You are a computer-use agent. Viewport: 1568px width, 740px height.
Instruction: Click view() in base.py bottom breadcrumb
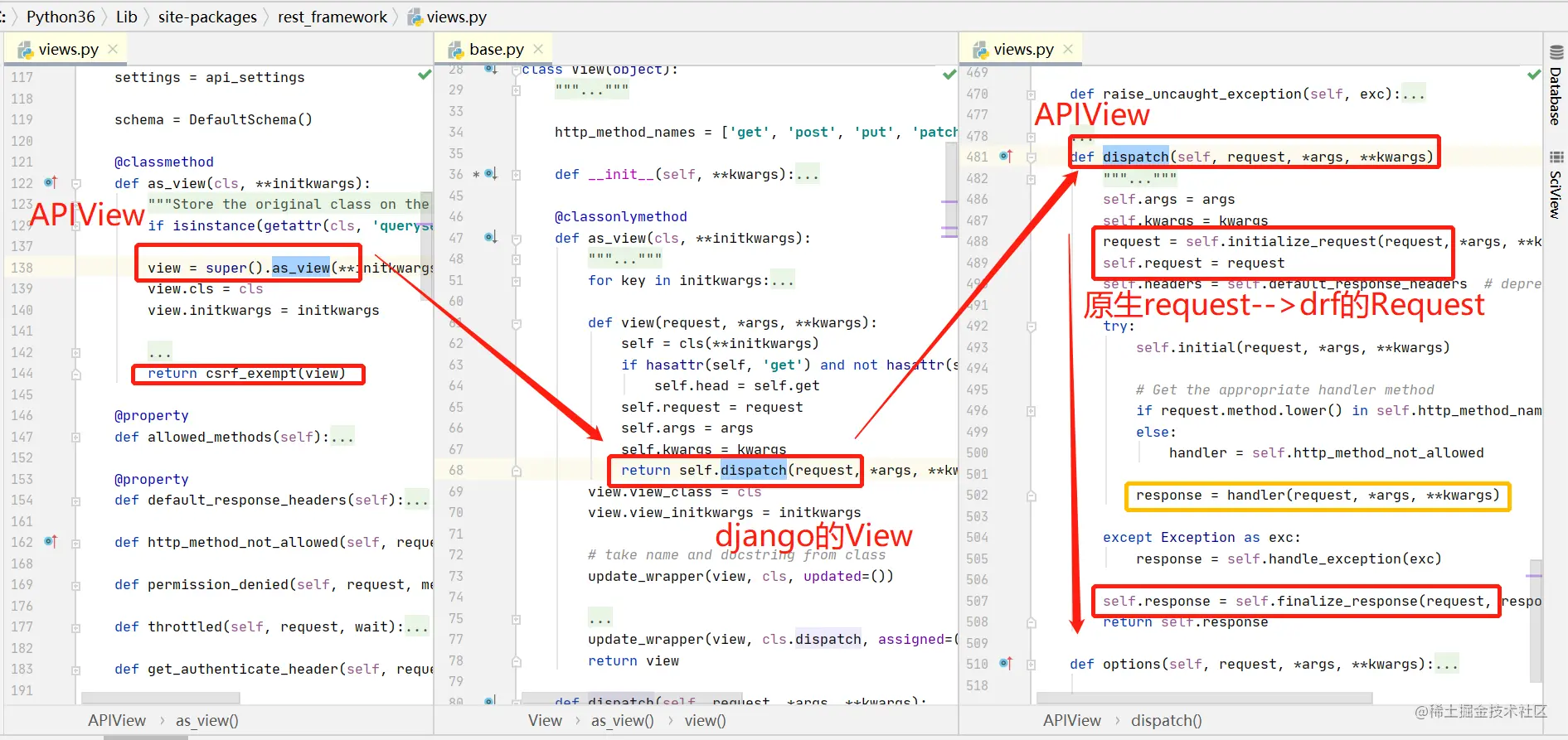(706, 721)
